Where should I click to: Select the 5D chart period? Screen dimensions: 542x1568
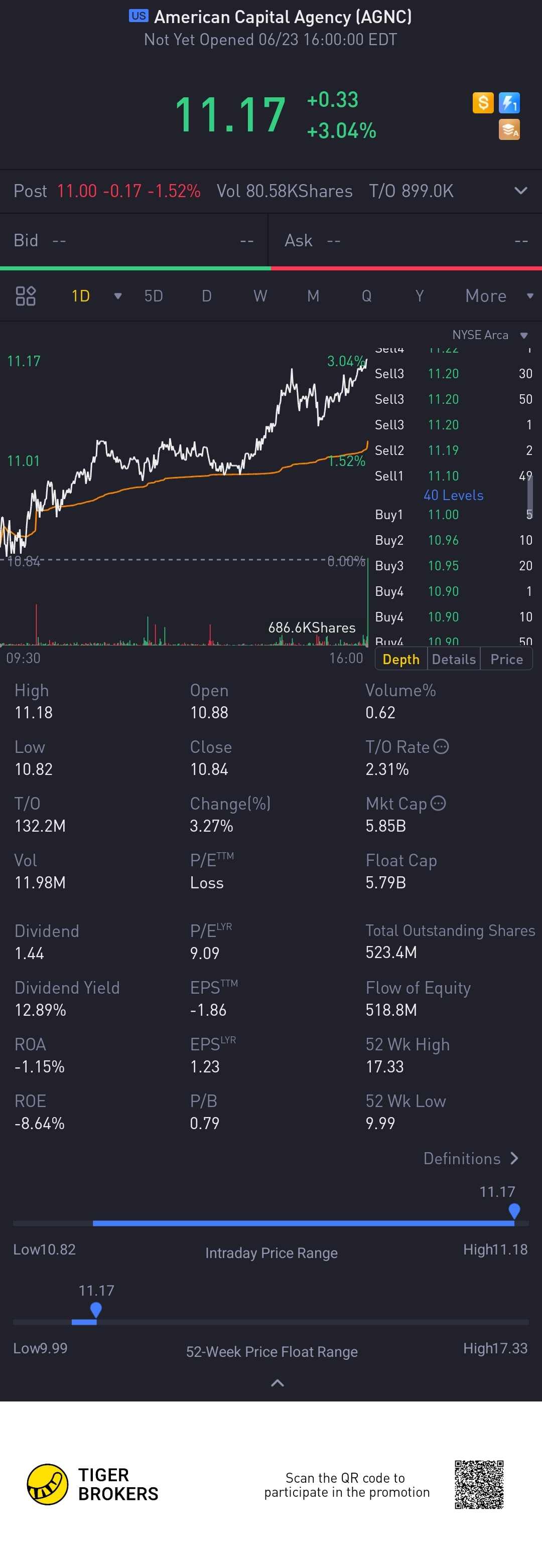(154, 296)
